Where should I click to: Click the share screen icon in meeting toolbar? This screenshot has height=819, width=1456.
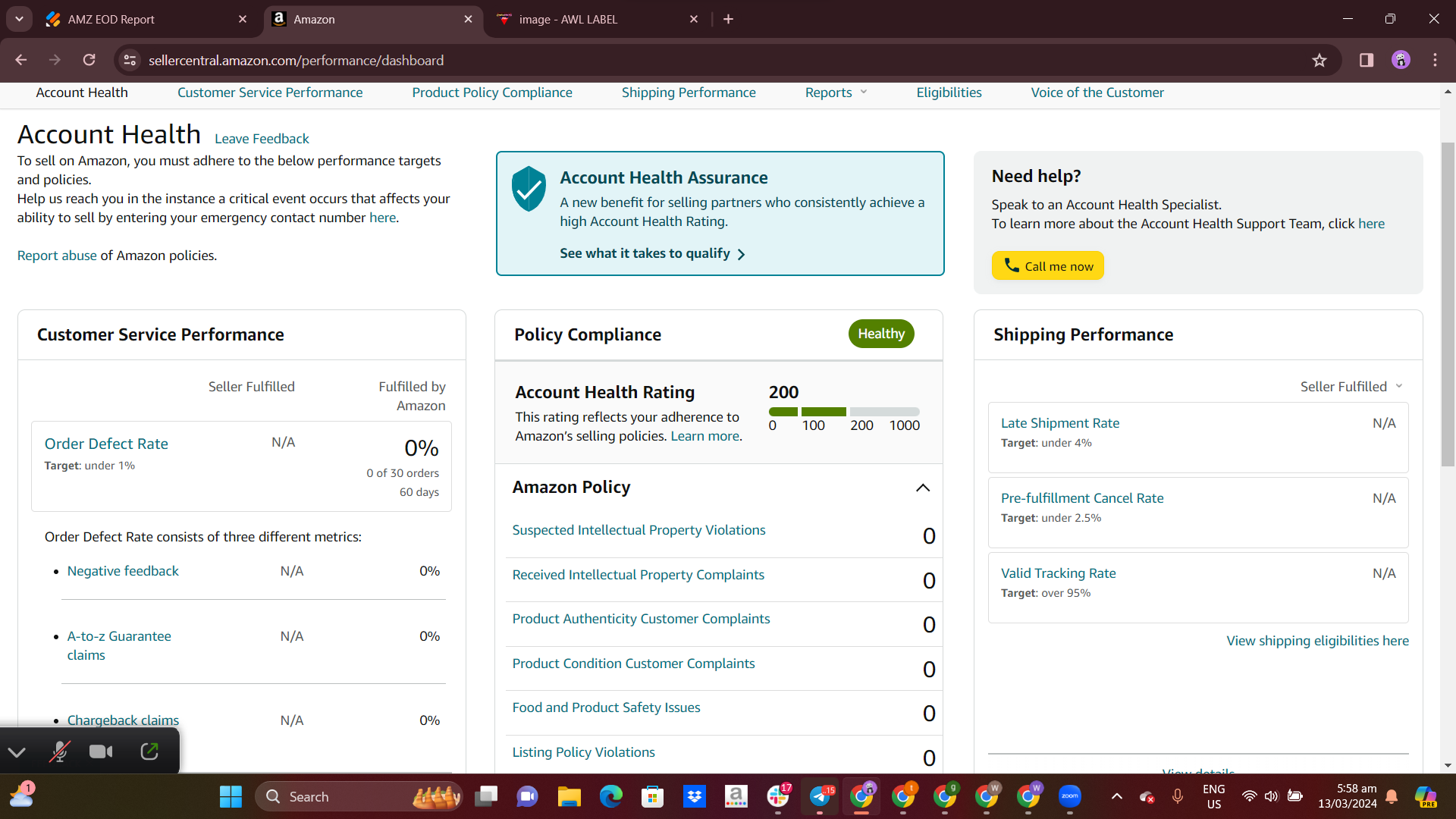click(149, 752)
